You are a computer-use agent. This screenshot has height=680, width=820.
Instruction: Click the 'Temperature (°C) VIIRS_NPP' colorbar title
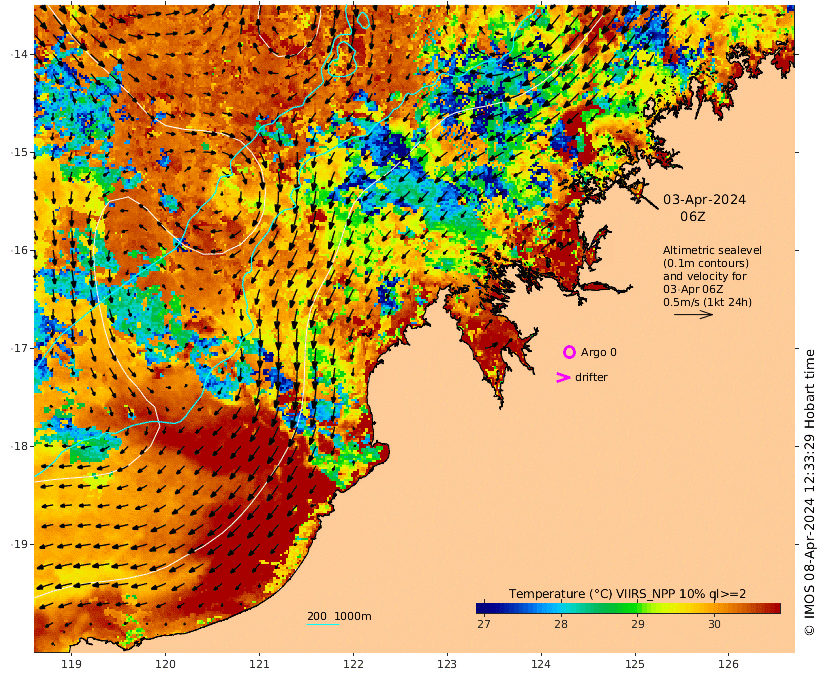(627, 594)
